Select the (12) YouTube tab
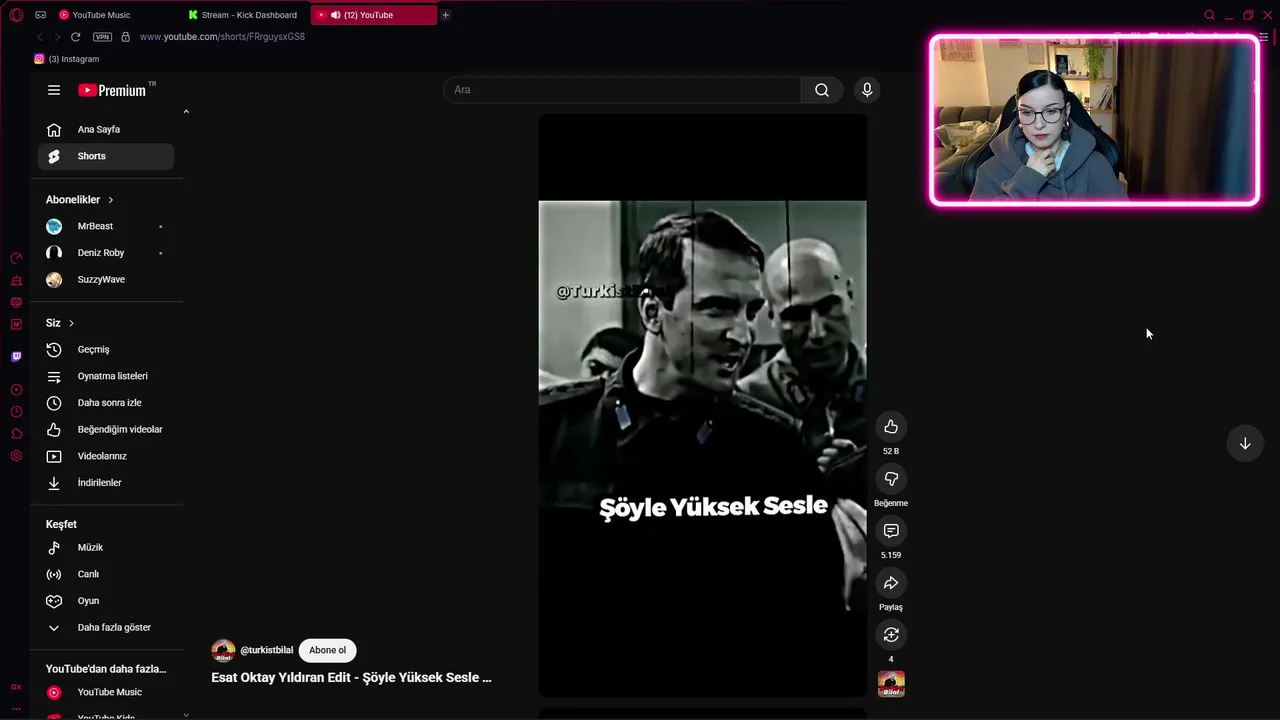The height and width of the screenshot is (720, 1280). [x=373, y=15]
